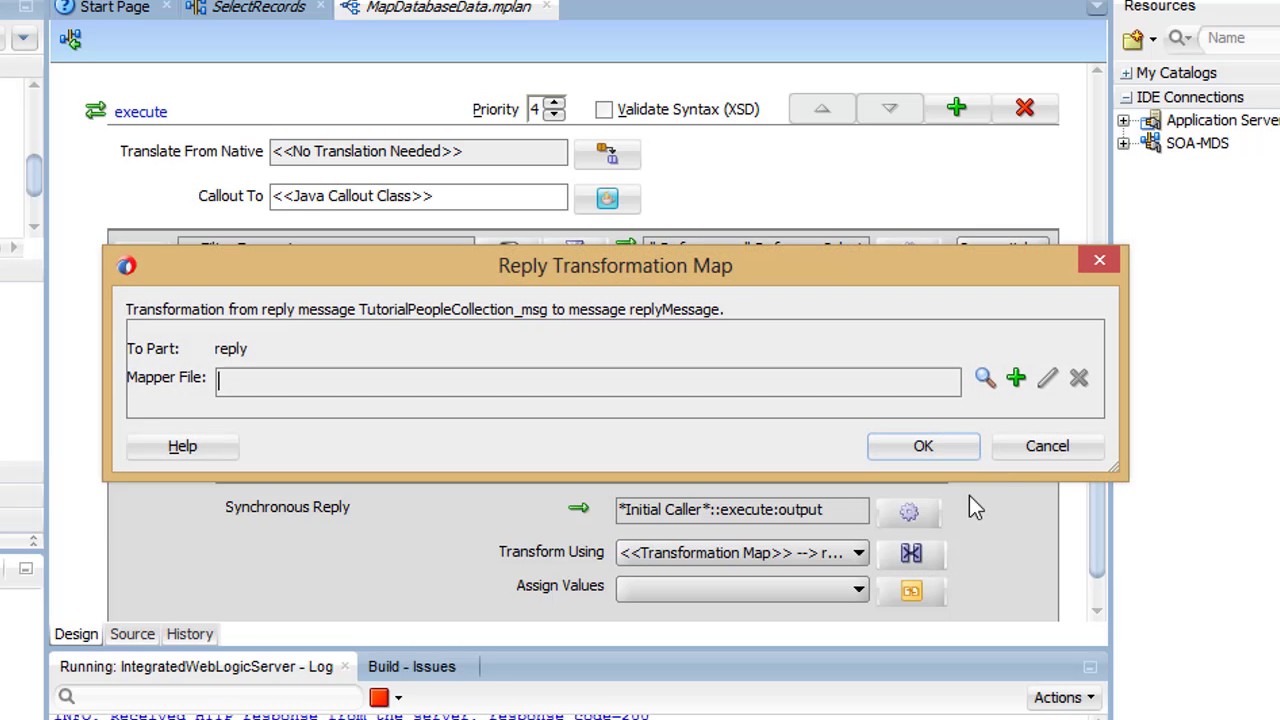Image resolution: width=1280 pixels, height=720 pixels.
Task: Click the execute operation arrows icon
Action: pos(95,111)
